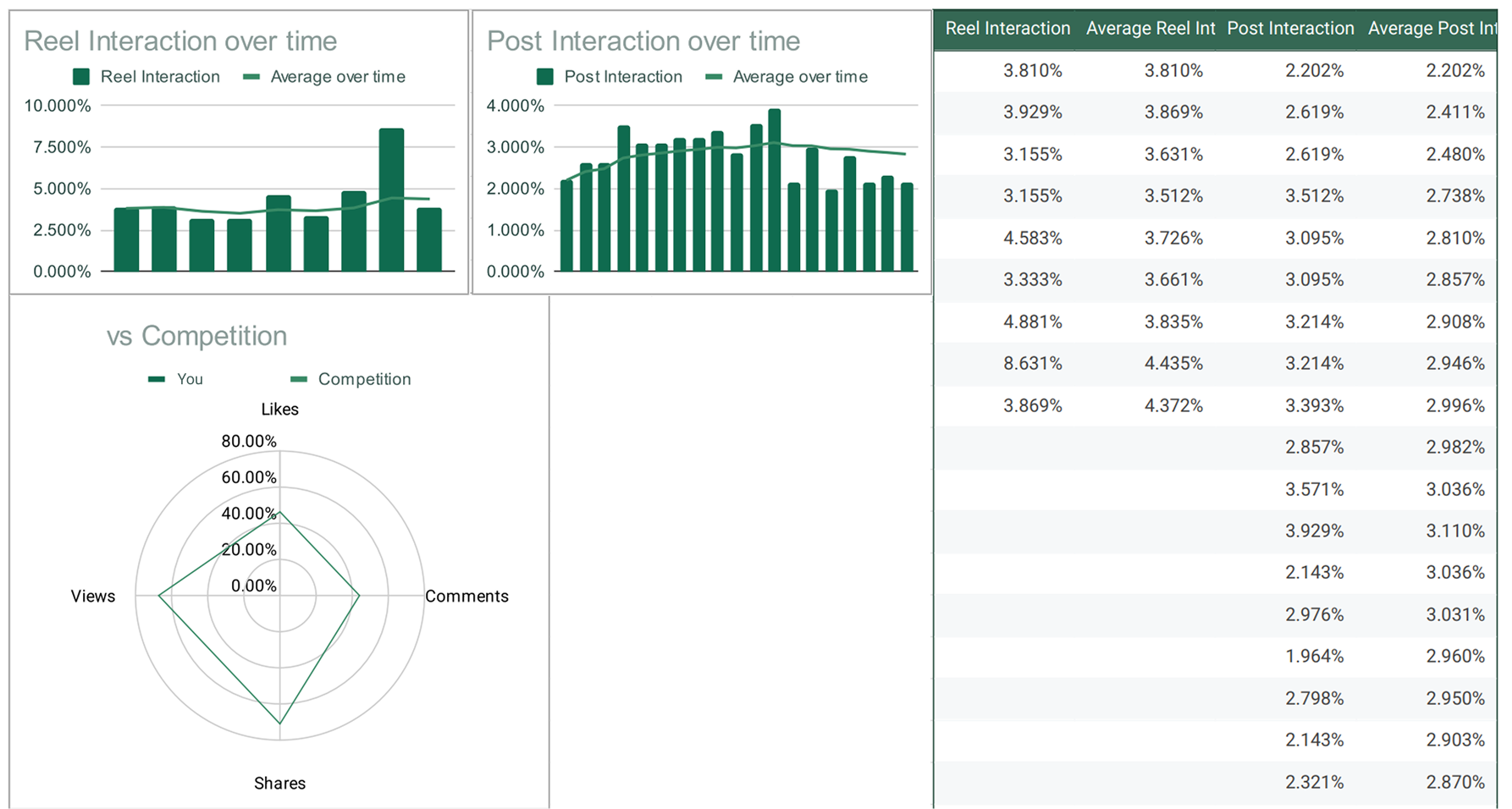1512x809 pixels.
Task: Select the cell with value 1.964%
Action: 1314,657
